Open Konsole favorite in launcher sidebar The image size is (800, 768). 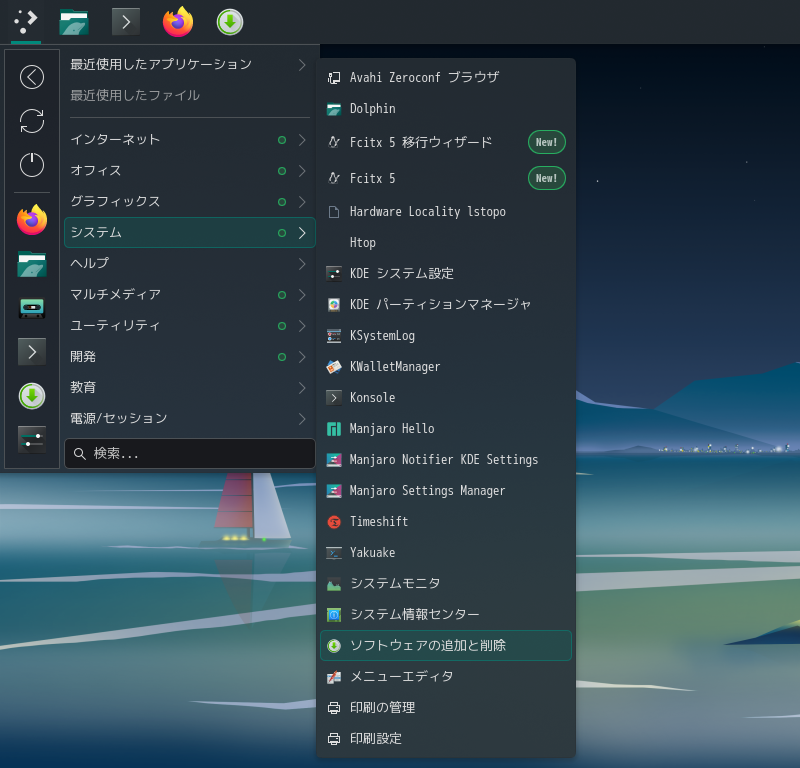[x=32, y=352]
